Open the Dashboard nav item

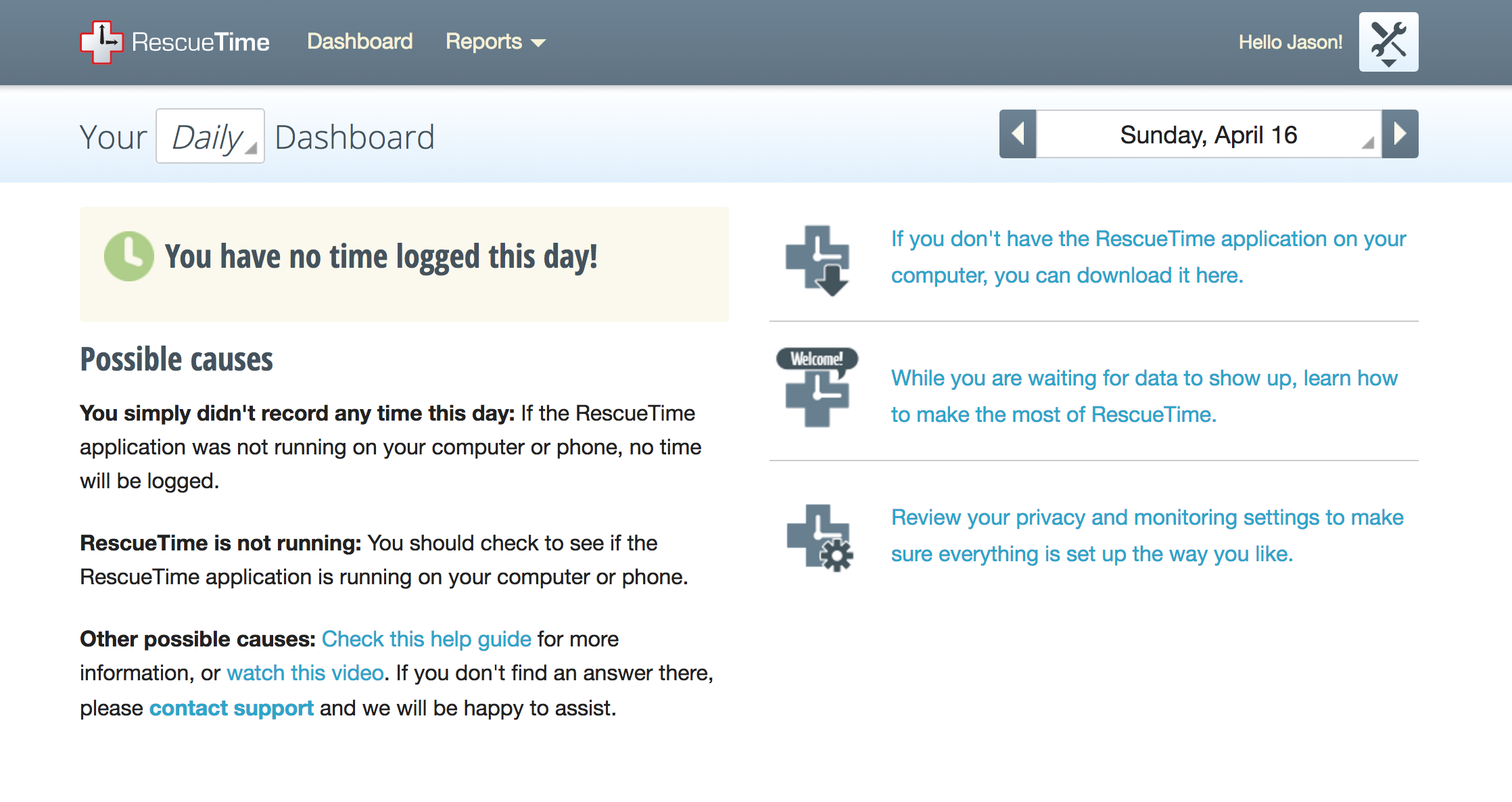360,42
